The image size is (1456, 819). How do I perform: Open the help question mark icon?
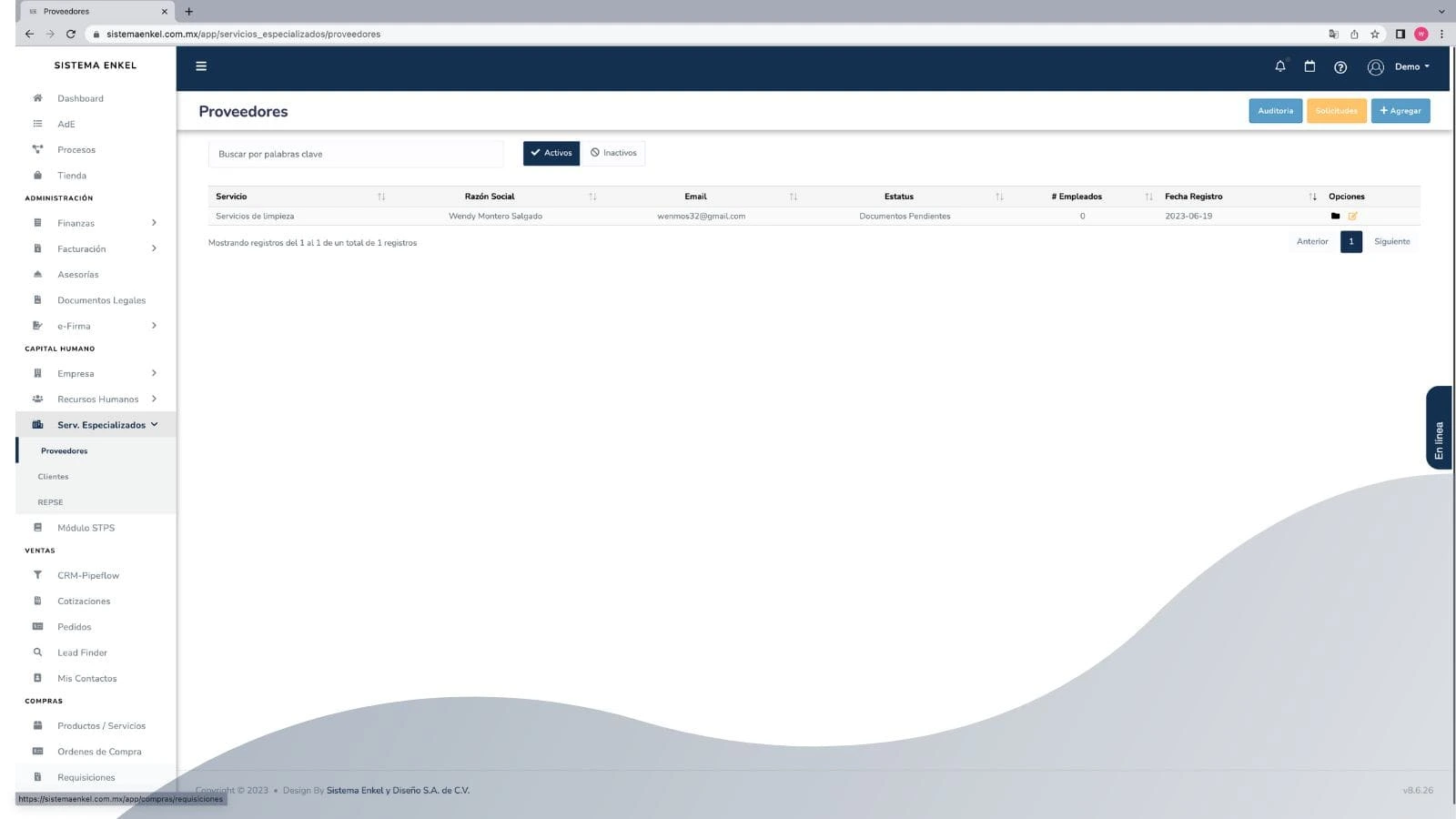[1340, 67]
